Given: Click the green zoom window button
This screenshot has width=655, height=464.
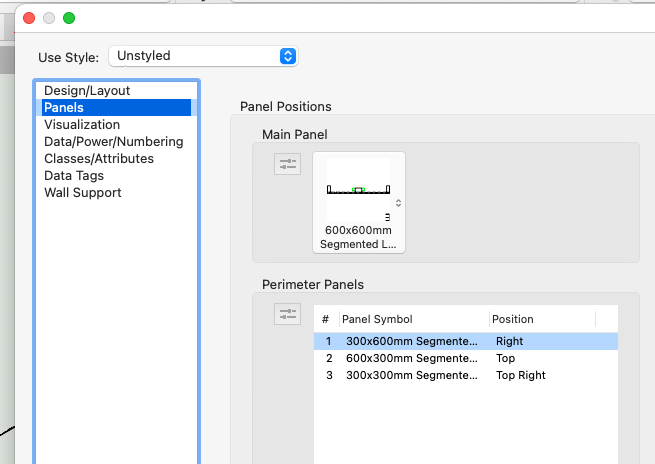Looking at the screenshot, I should click(69, 18).
